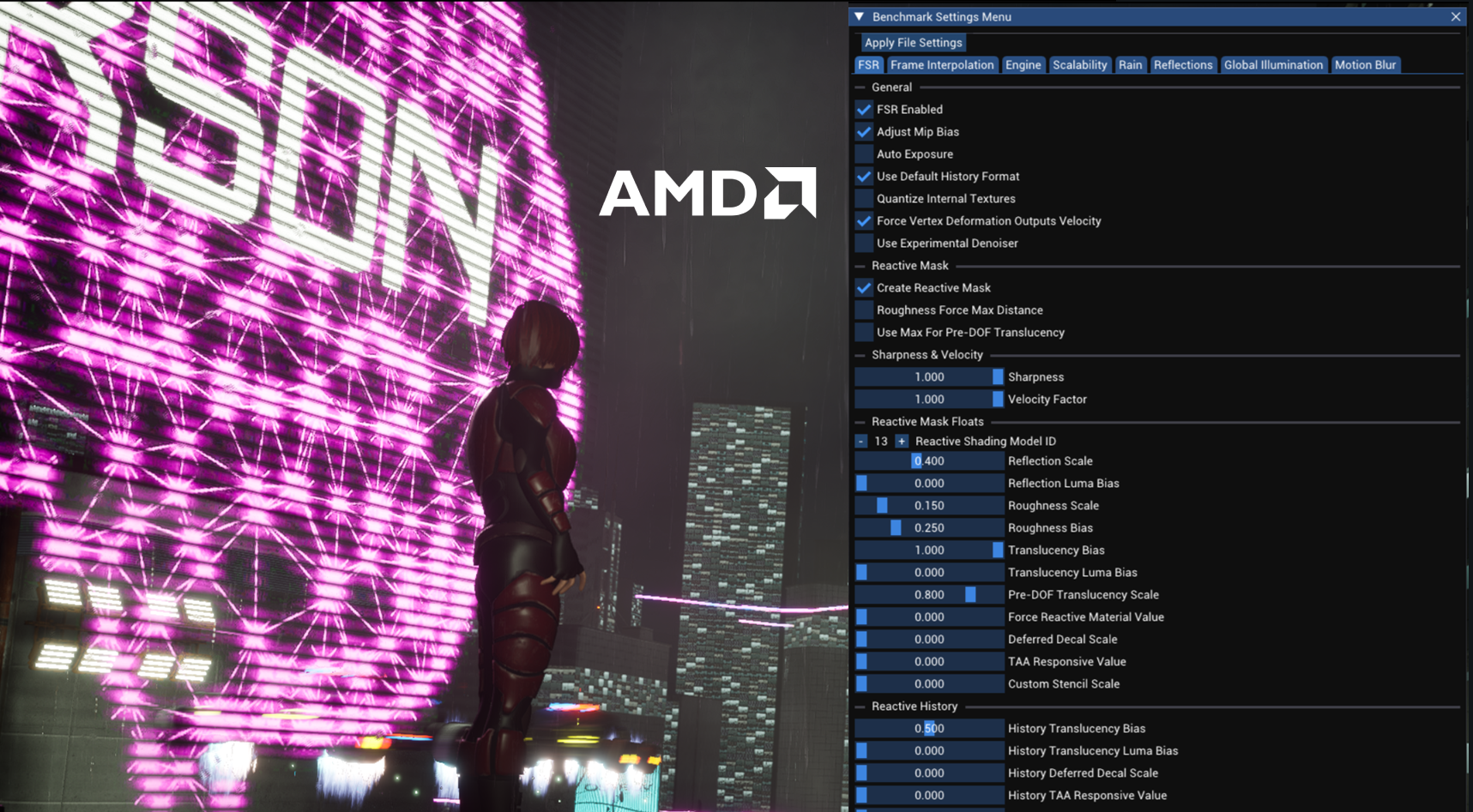1473x812 pixels.
Task: Click the General section heading
Action: point(891,87)
